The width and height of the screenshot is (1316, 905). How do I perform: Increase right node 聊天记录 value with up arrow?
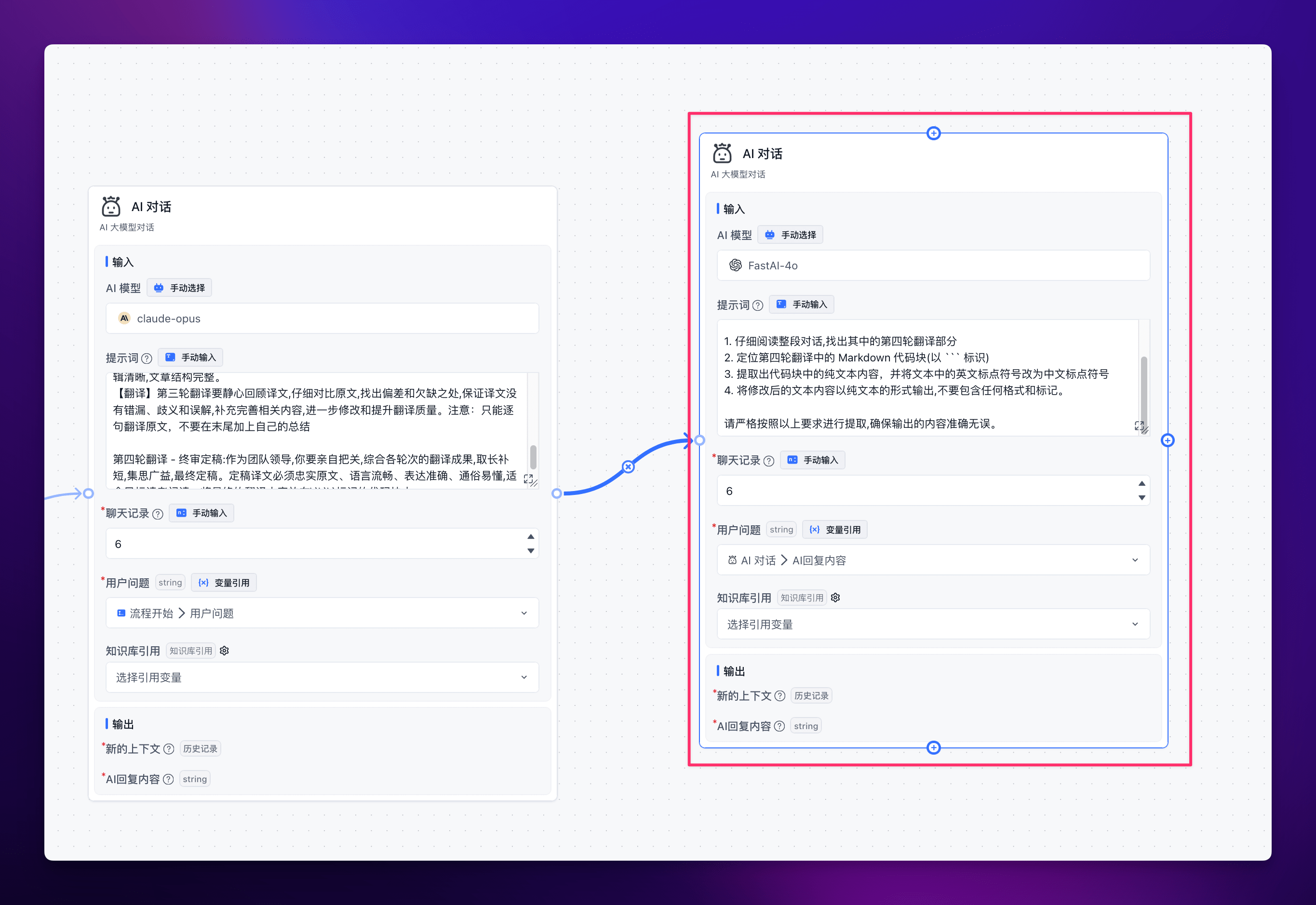(1141, 484)
